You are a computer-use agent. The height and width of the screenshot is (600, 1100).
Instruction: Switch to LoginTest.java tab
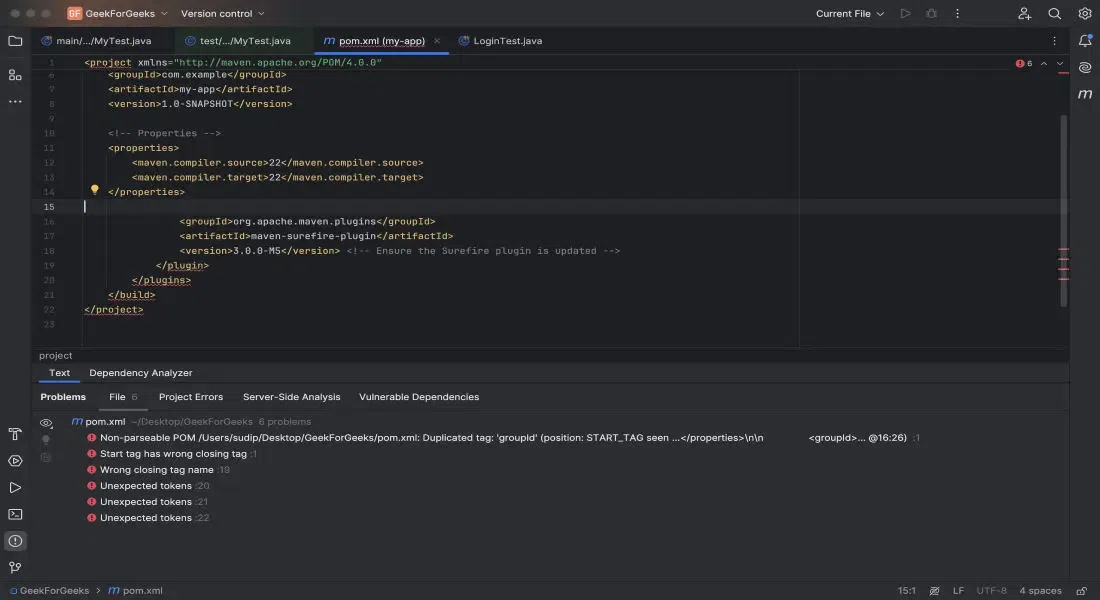click(x=500, y=41)
